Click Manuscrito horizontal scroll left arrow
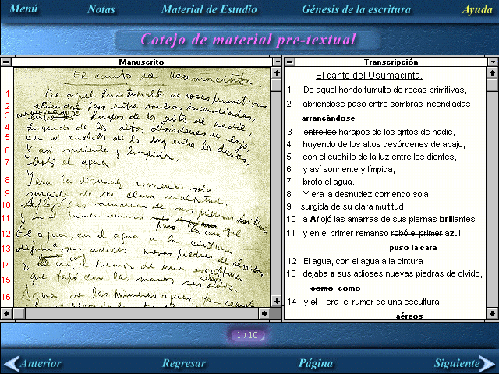Screen dimensions: 499x374 pos(7,313)
